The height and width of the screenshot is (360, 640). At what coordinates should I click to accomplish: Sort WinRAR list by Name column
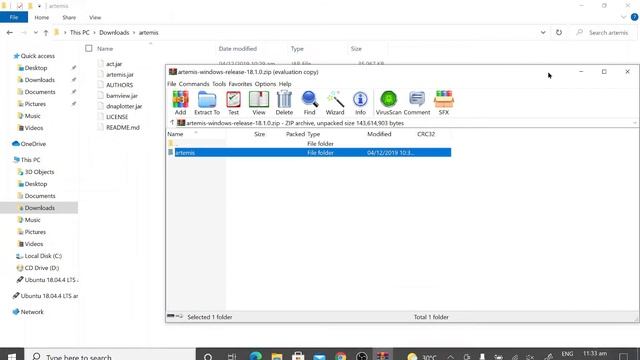(x=175, y=134)
